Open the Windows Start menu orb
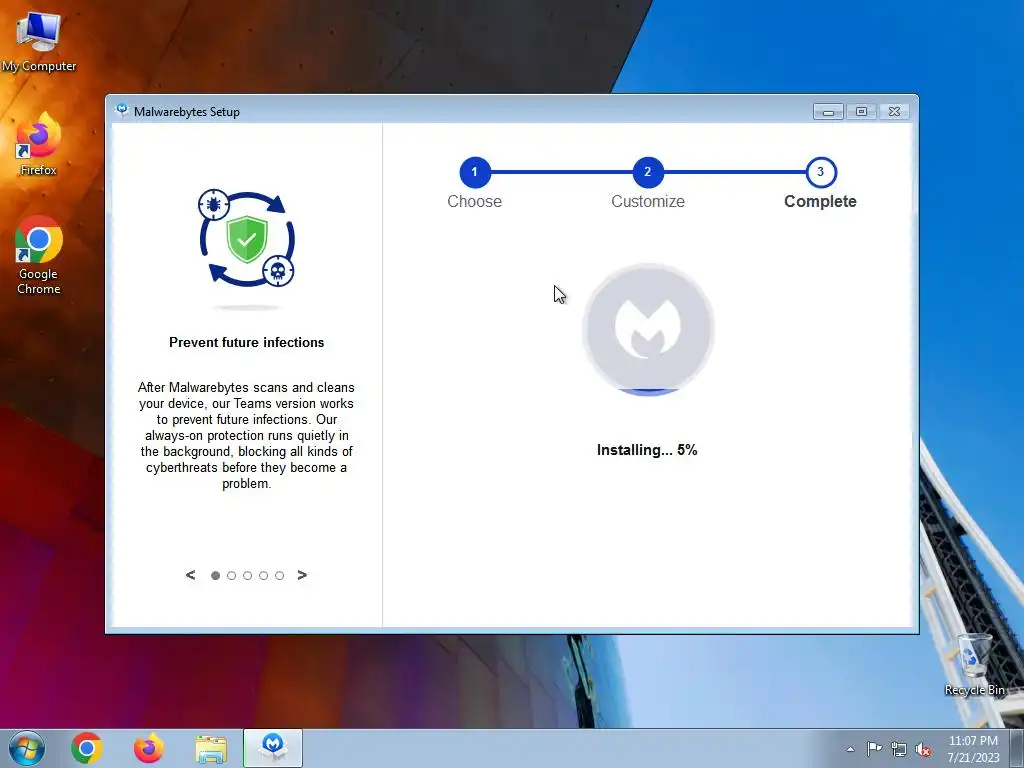 27,748
